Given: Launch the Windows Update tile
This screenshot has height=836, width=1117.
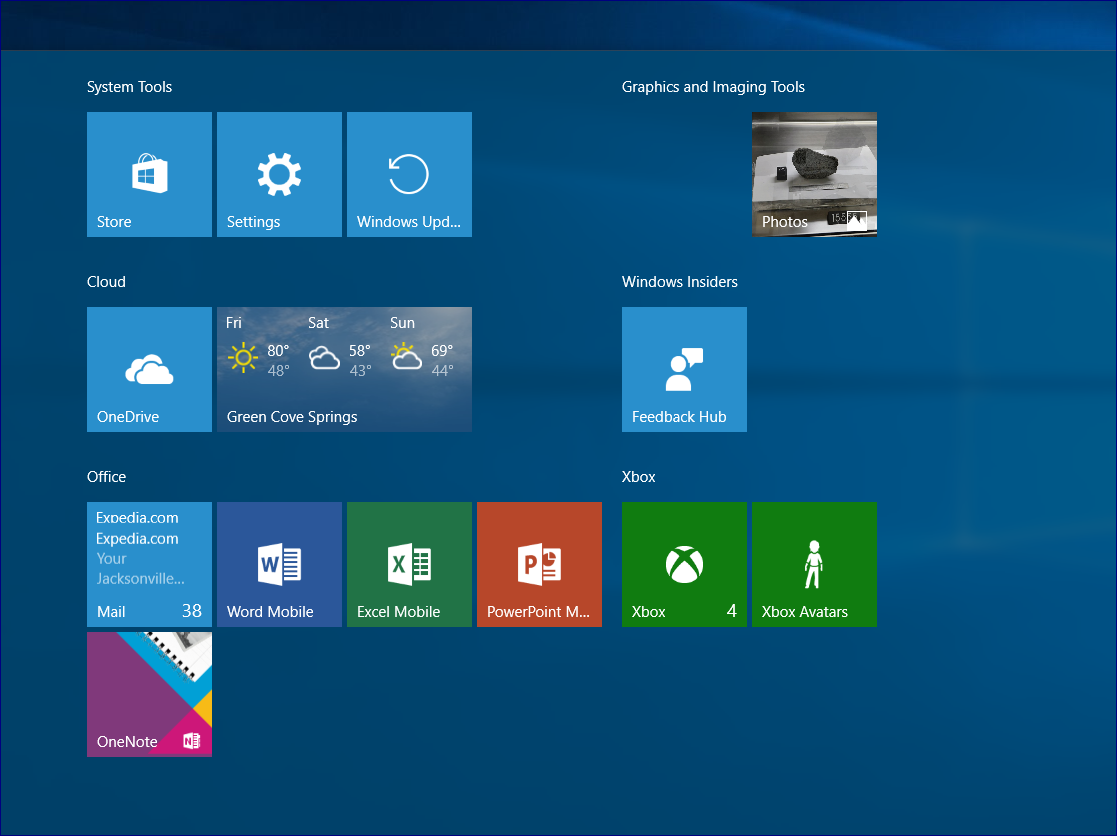Looking at the screenshot, I should [x=409, y=174].
